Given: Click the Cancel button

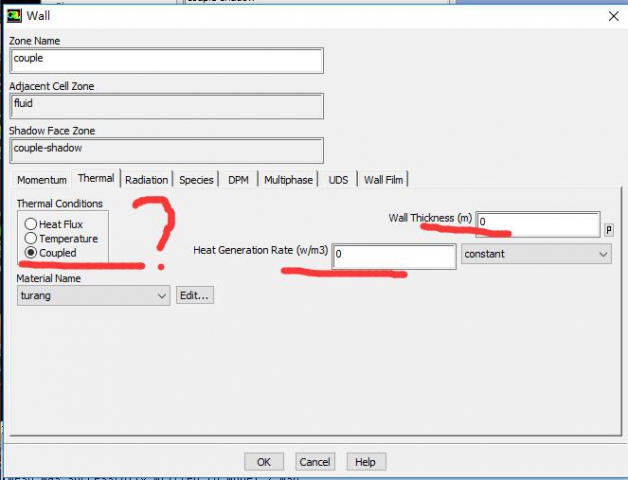Looking at the screenshot, I should pos(315,462).
